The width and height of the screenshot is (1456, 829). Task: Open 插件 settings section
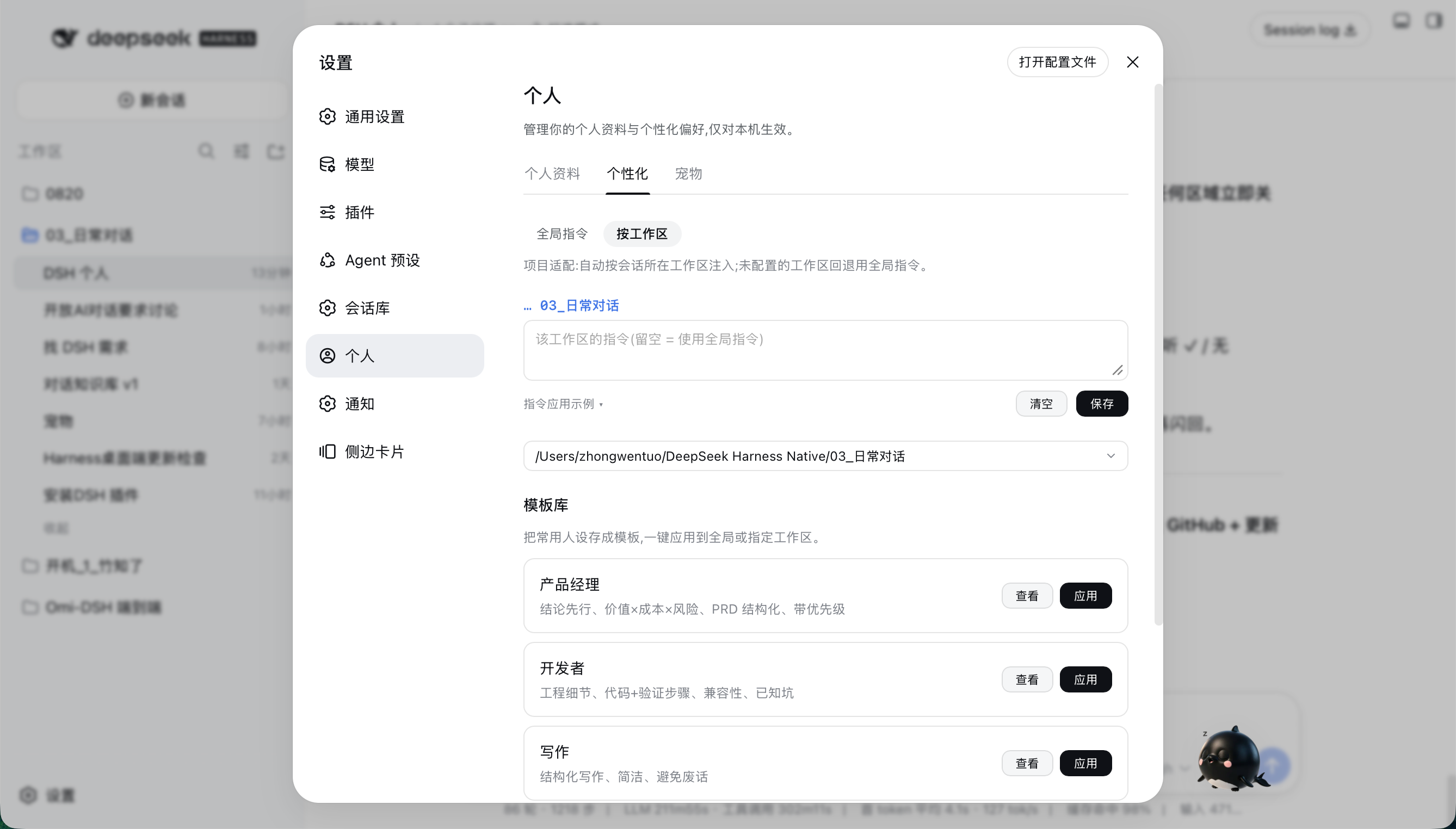coord(394,212)
